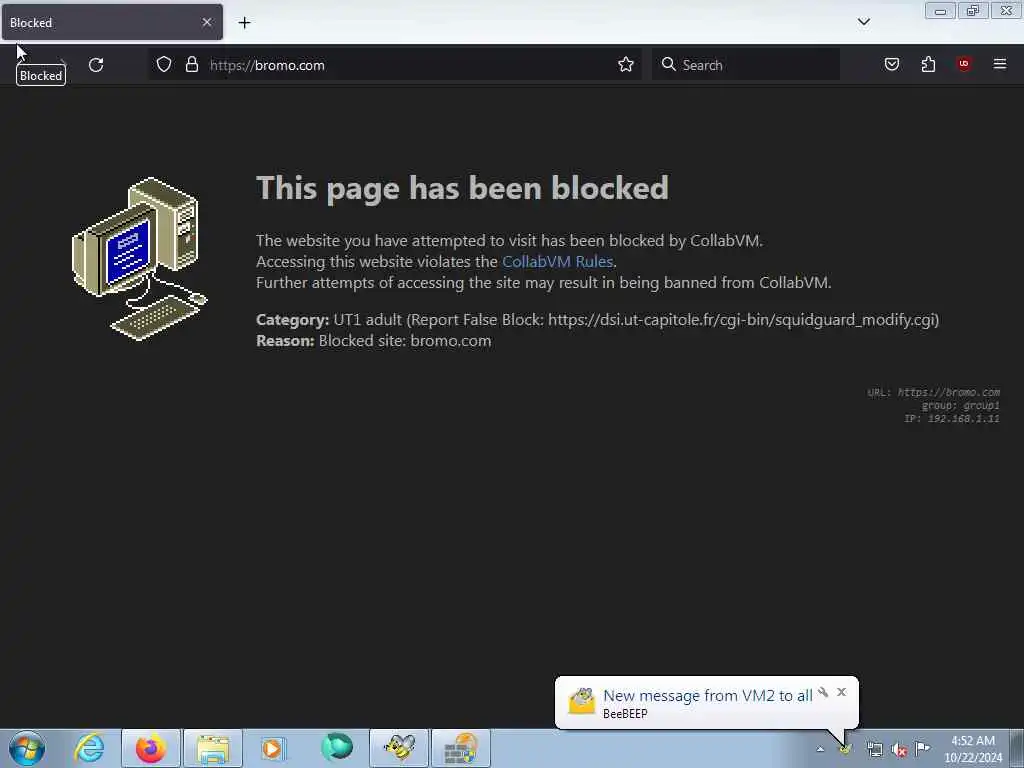Click the search magnifier icon
Viewport: 1024px width, 768px height.
click(668, 64)
